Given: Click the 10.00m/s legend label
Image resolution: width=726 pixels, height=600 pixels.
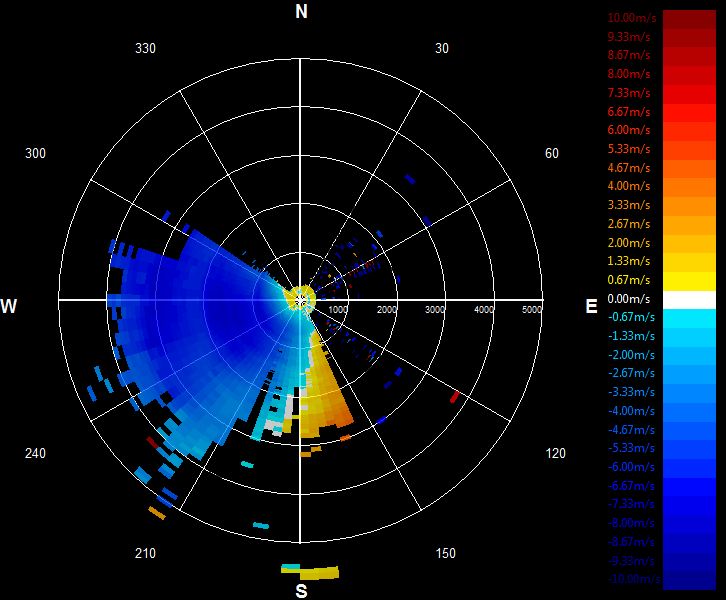Looking at the screenshot, I should (632, 18).
